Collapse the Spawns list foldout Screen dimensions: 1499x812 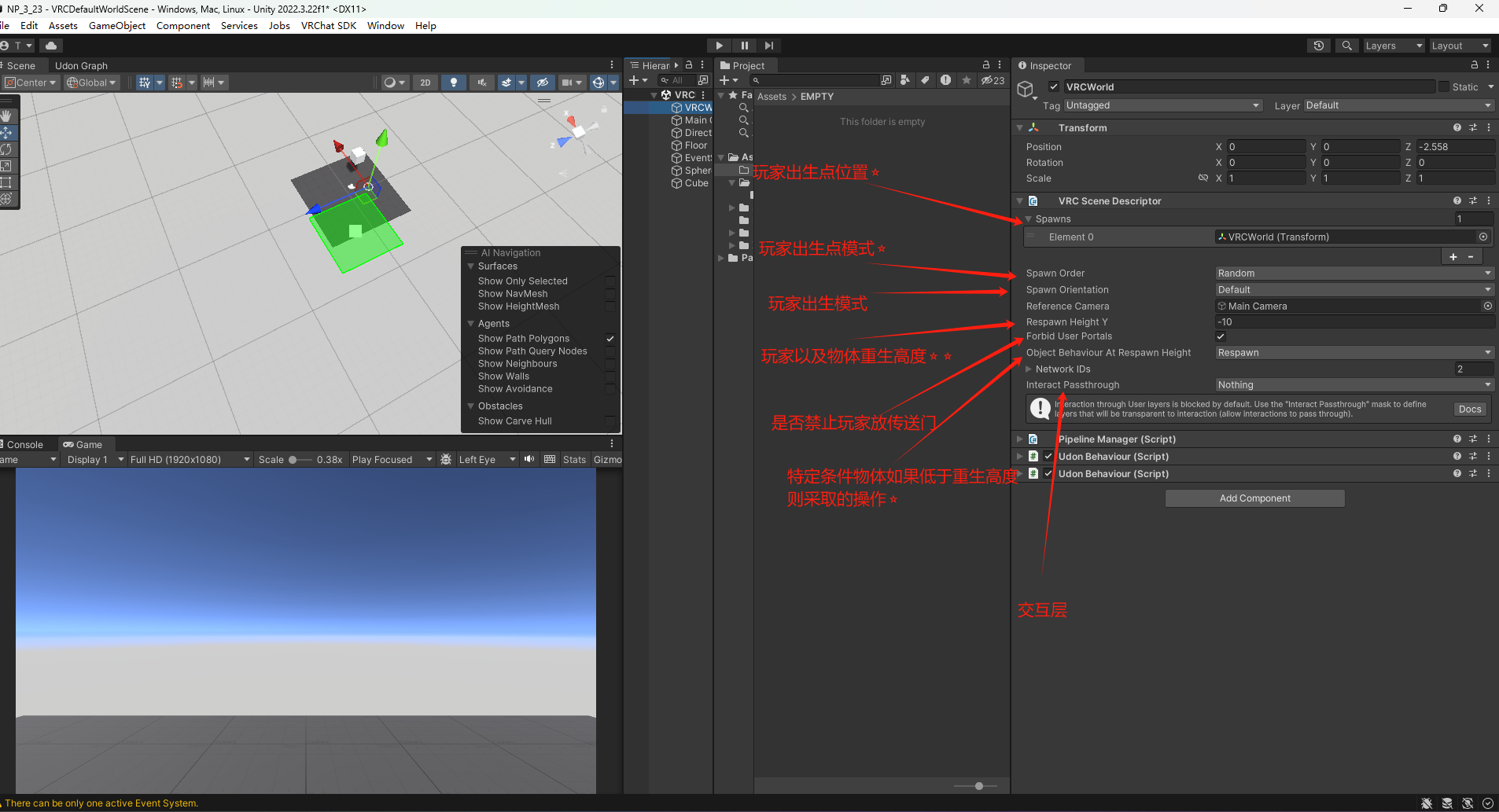tap(1029, 219)
